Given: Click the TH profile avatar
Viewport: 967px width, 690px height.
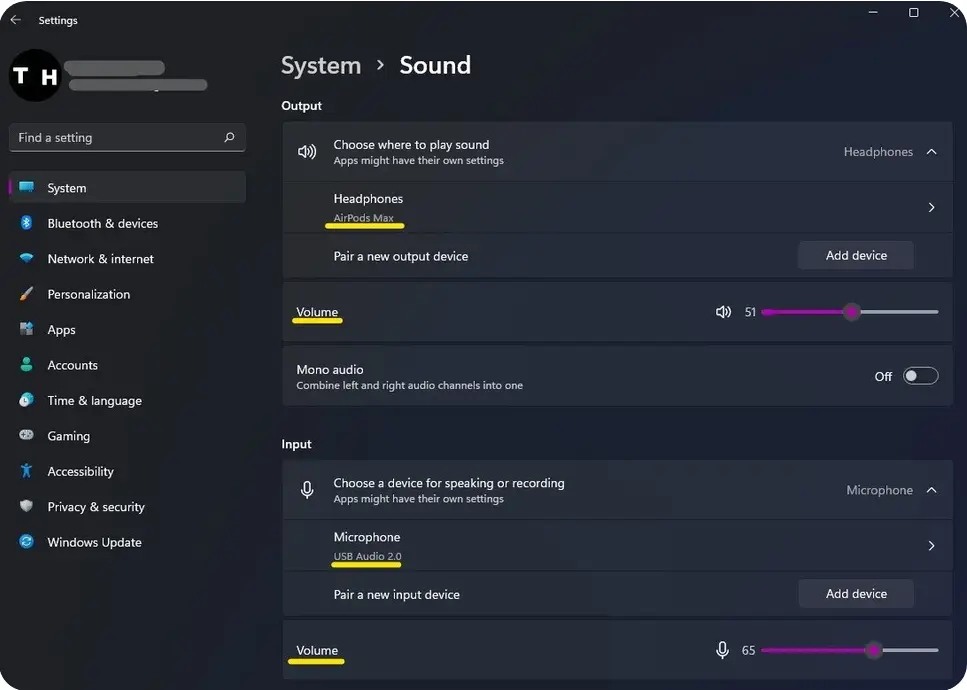Looking at the screenshot, I should [x=35, y=75].
